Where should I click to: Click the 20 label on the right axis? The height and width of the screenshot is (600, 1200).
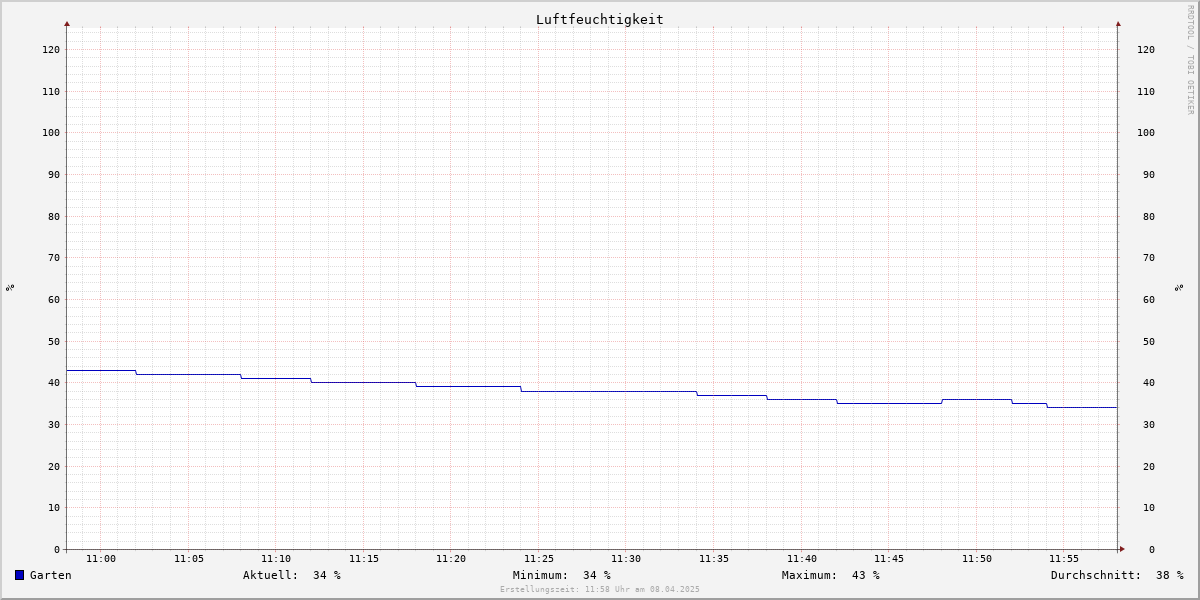(x=1149, y=466)
